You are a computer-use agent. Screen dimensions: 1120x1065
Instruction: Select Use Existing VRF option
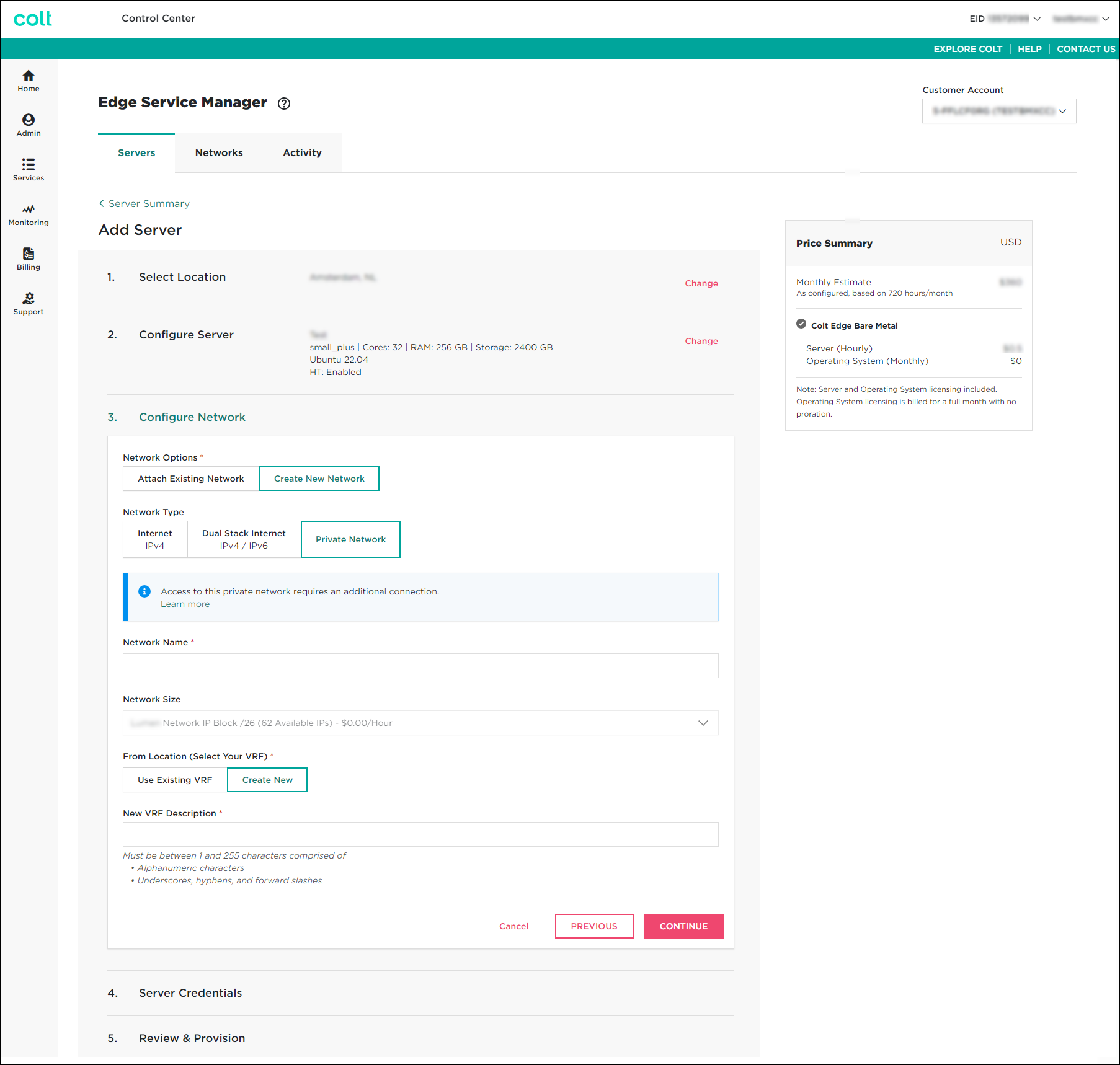(175, 780)
